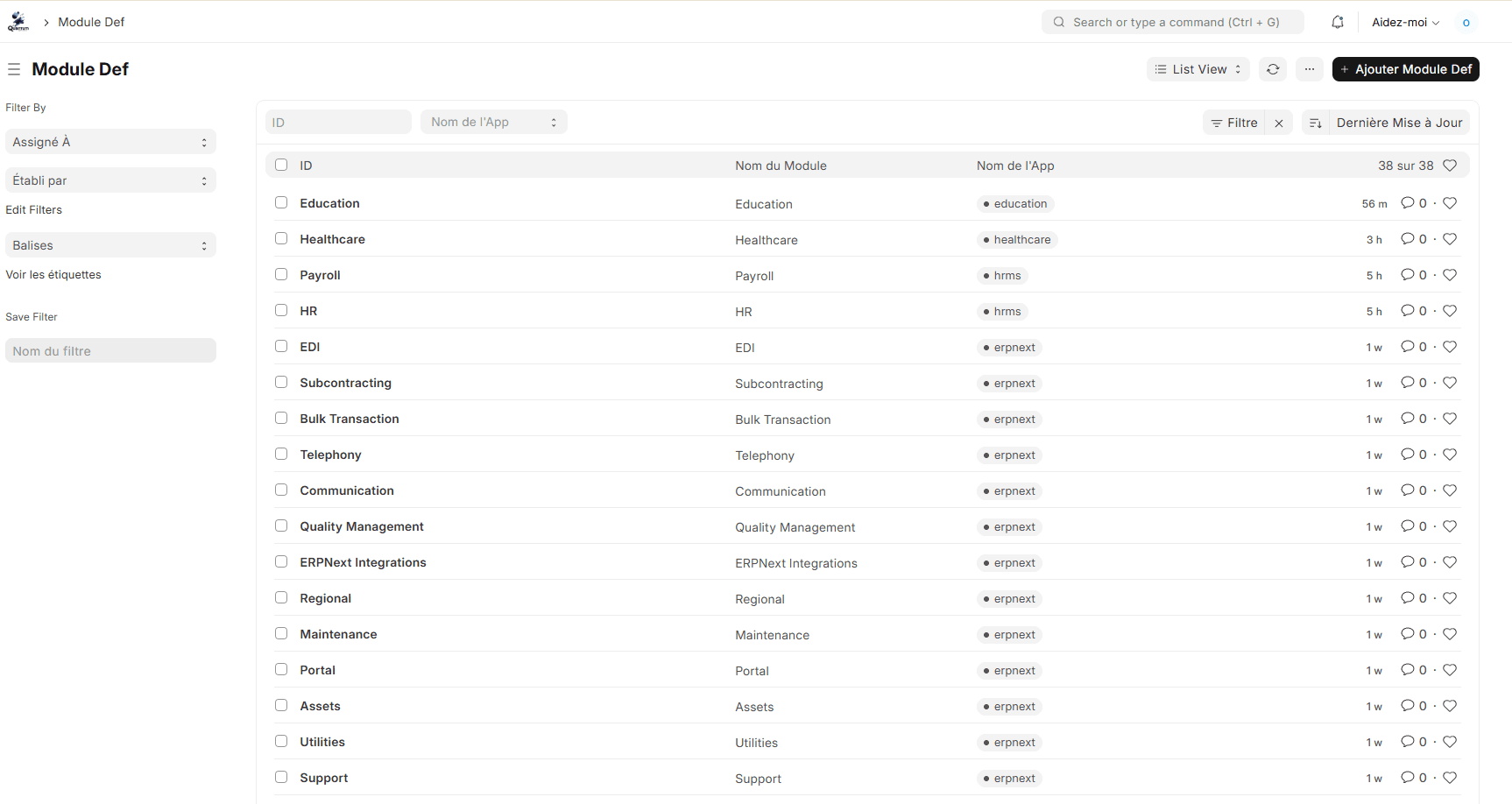1512x804 pixels.
Task: Click the header like heart icon
Action: coord(1450,166)
